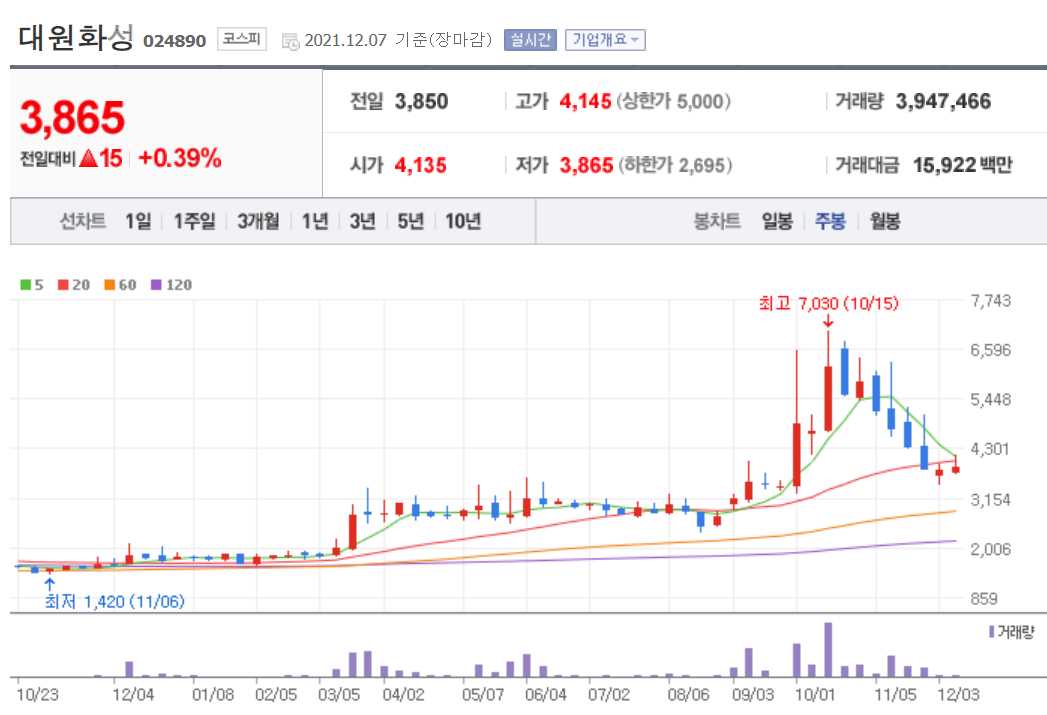1047x715 pixels.
Task: Click the calendar icon beside 2021.12.07
Action: 290,41
